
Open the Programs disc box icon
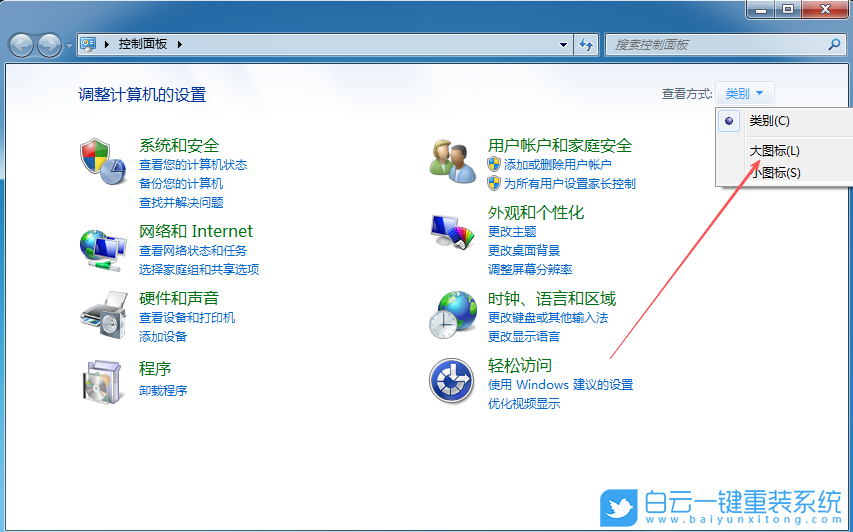(x=102, y=382)
